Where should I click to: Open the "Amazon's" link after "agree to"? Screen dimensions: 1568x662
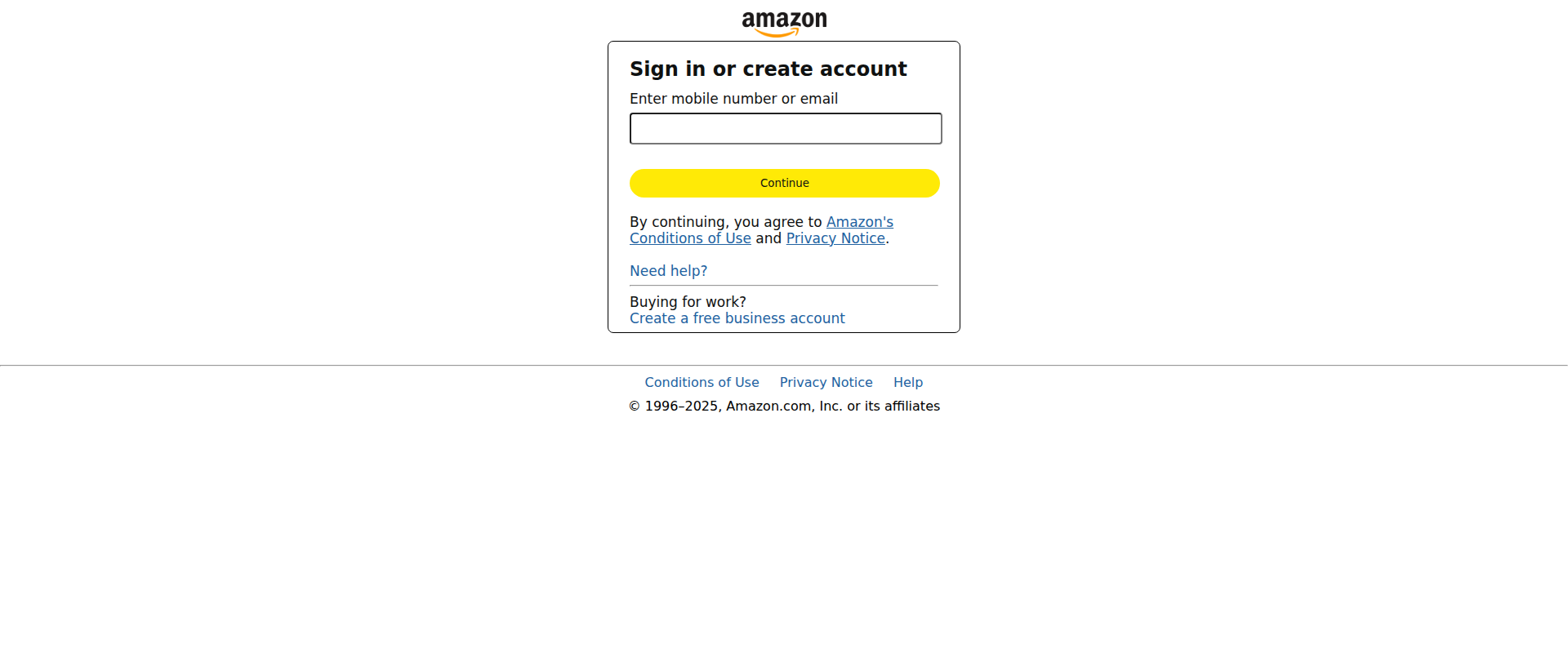(x=860, y=222)
